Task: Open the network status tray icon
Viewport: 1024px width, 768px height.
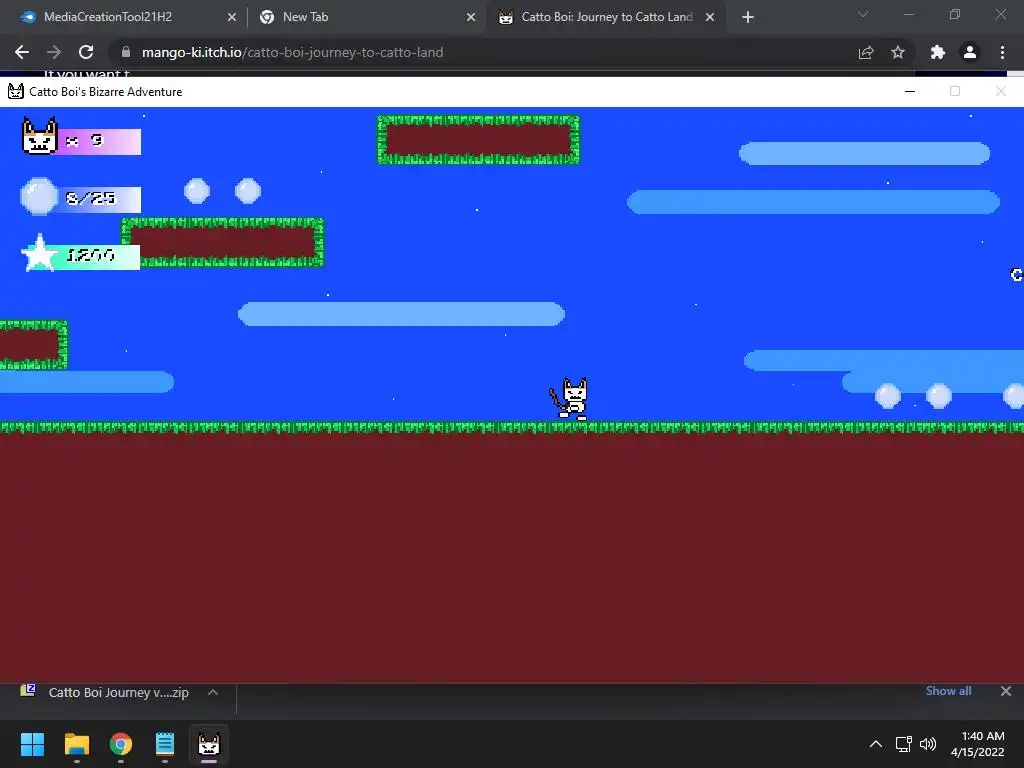Action: point(904,744)
